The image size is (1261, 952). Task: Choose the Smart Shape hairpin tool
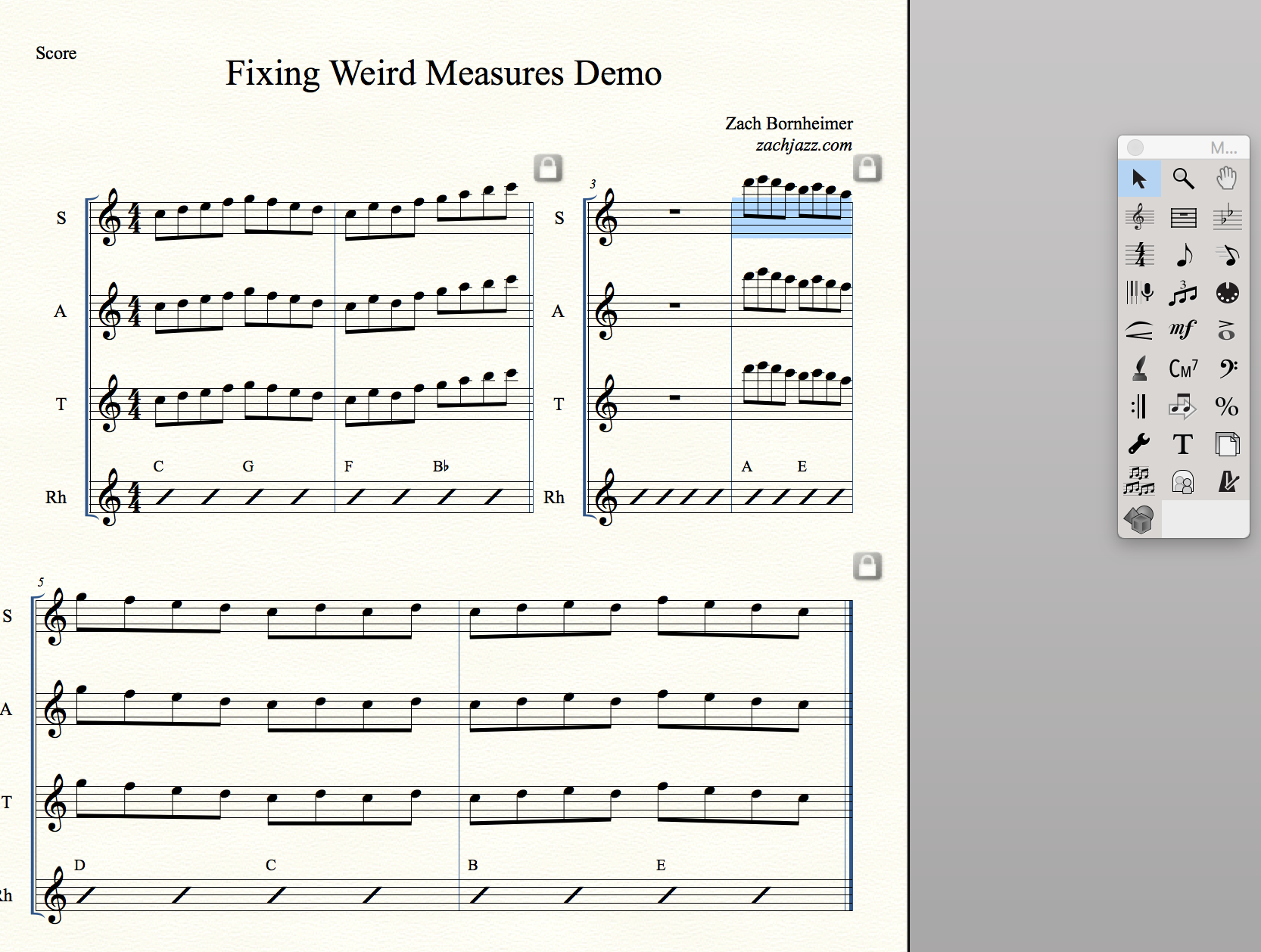pyautogui.click(x=1139, y=331)
